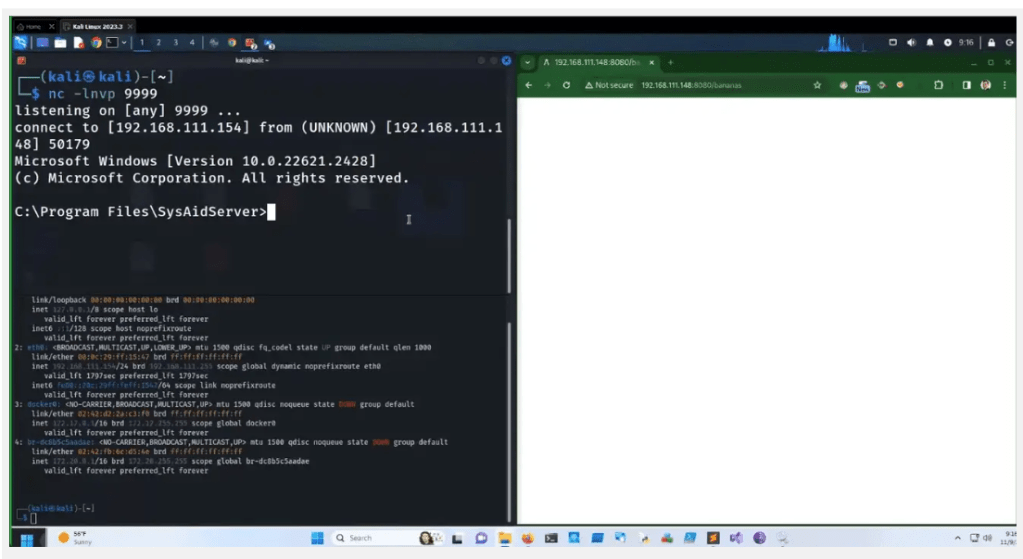1023x559 pixels.
Task: Open the Kali applications menu icon
Action: [x=21, y=43]
